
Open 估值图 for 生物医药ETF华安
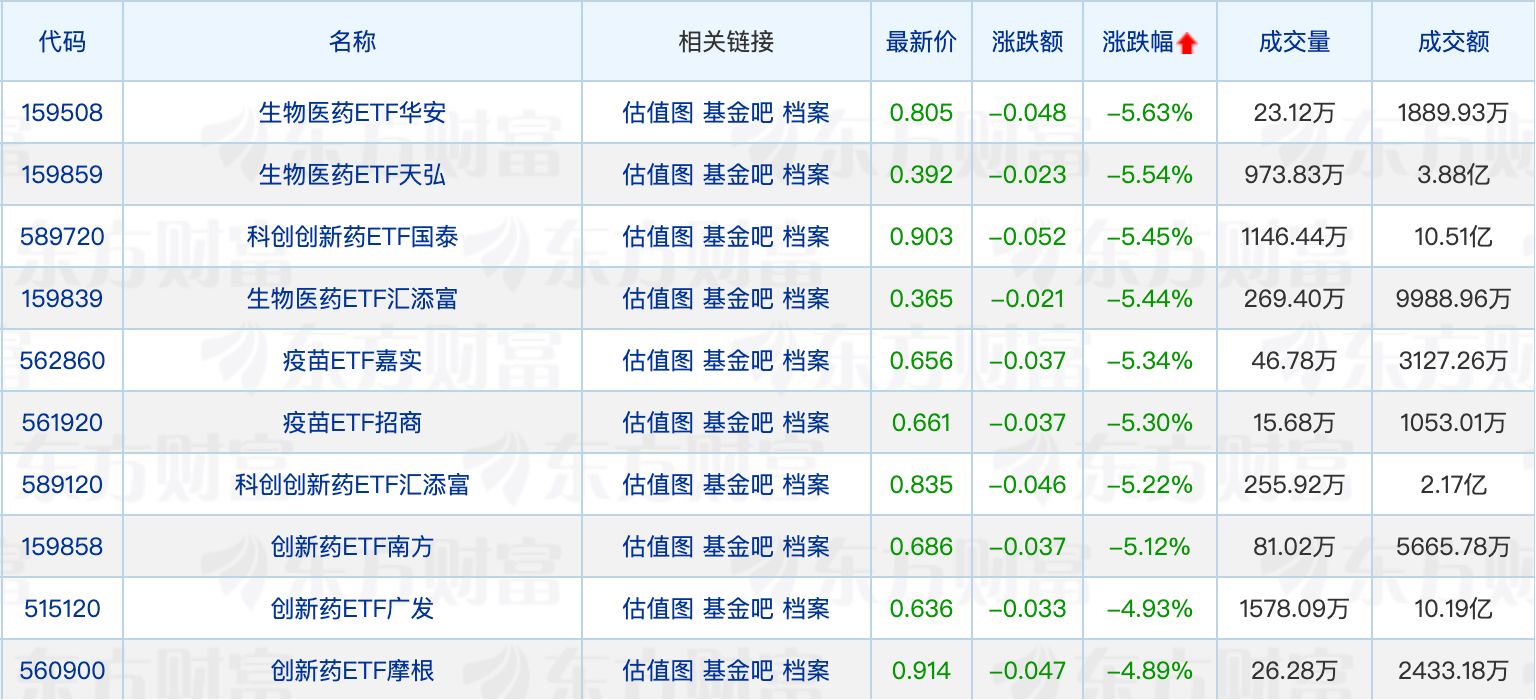tap(657, 113)
